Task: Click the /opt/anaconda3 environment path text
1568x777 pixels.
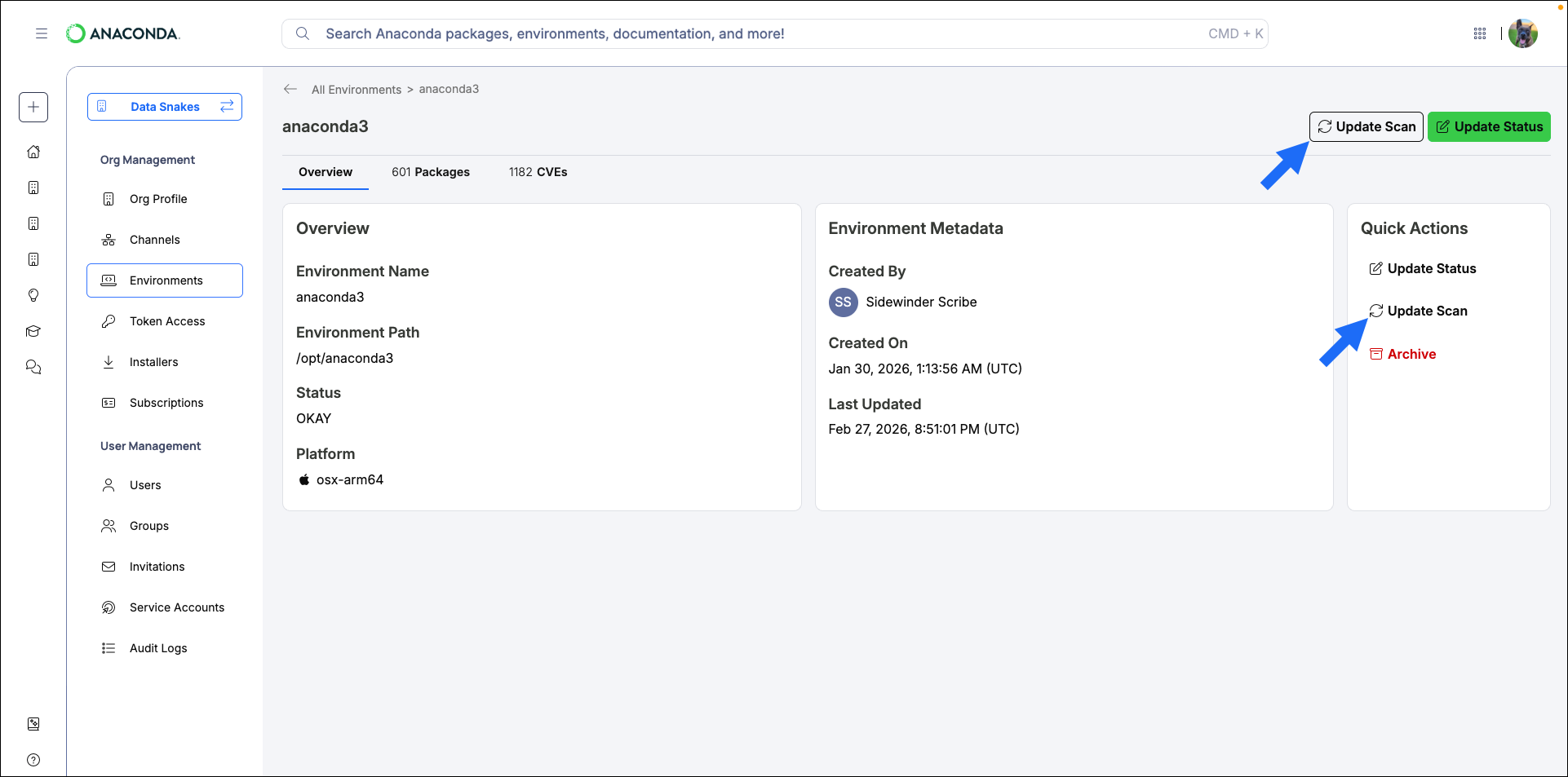Action: (x=344, y=358)
